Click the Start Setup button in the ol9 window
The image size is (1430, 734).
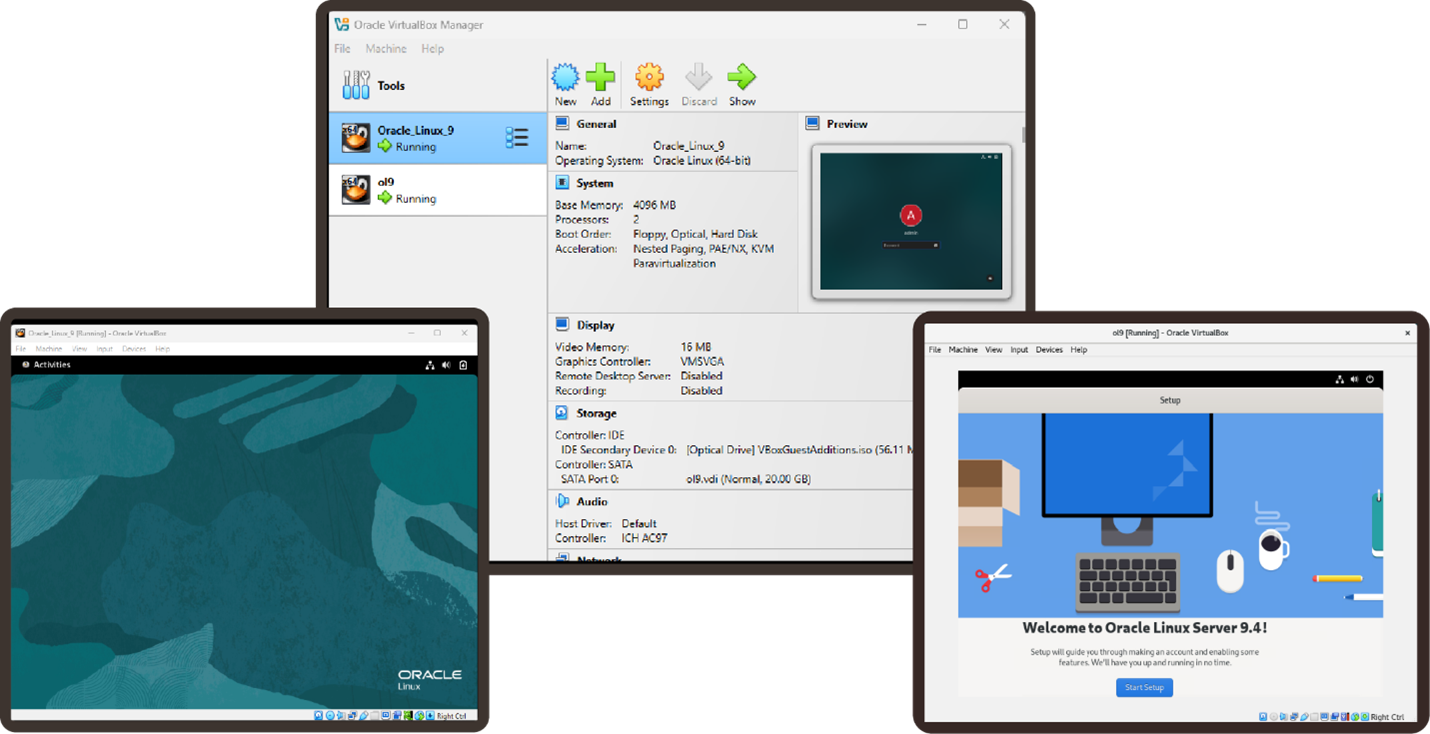[1145, 688]
